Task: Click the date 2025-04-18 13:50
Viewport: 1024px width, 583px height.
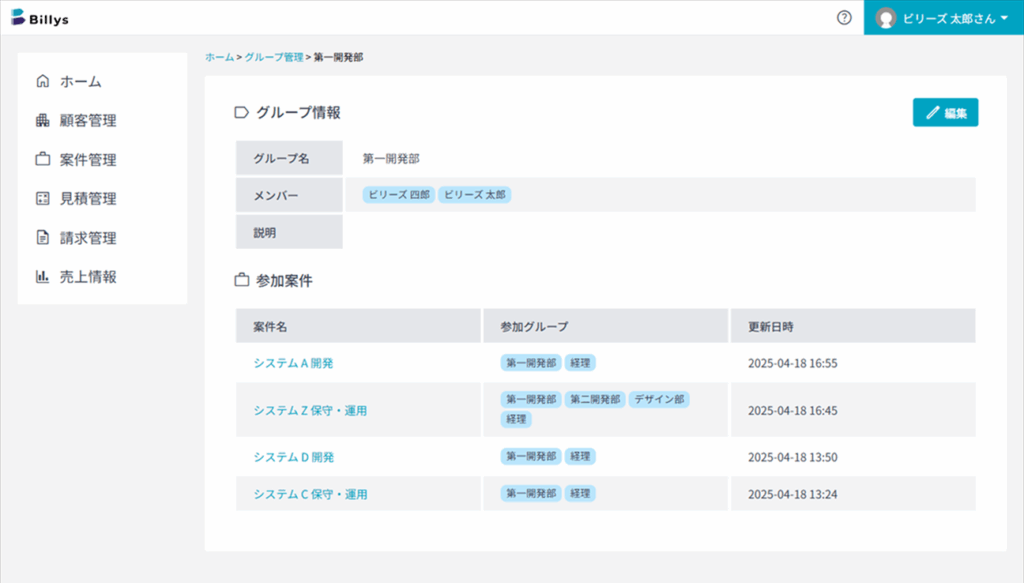Action: pos(792,457)
